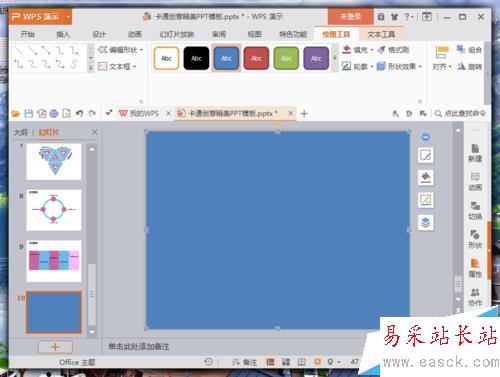This screenshot has width=500, height=377.
Task: Click the Group (组合) icon
Action: click(x=461, y=50)
